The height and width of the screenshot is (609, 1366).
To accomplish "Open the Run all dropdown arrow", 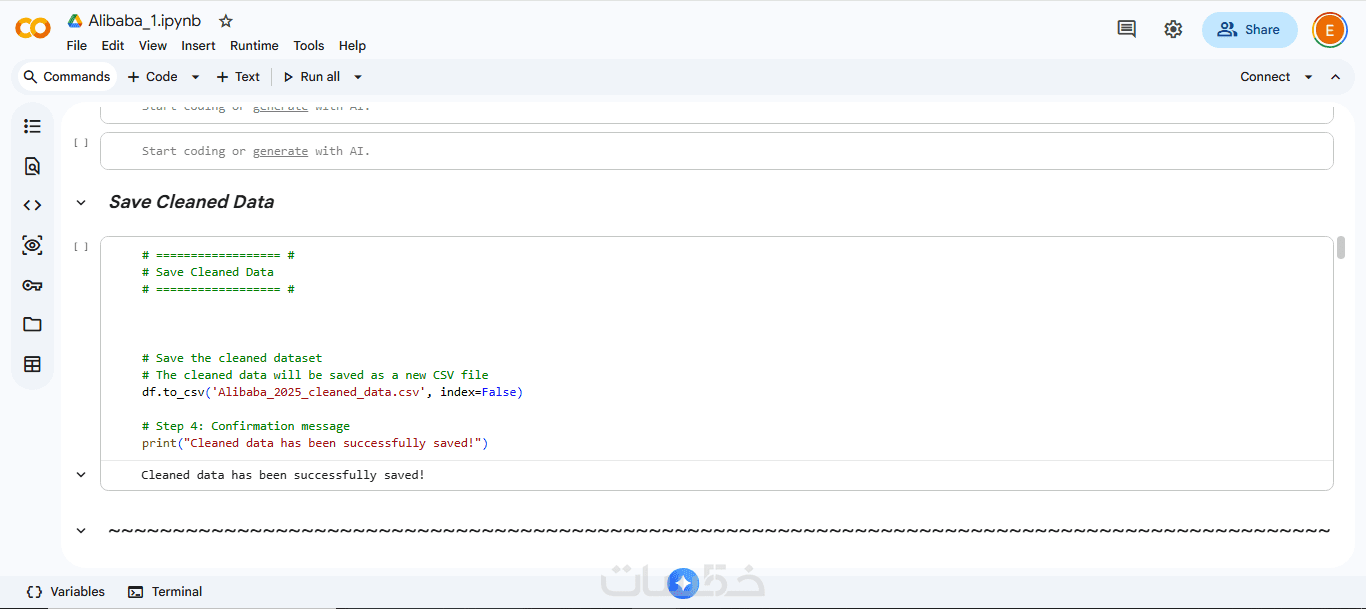I will pos(358,77).
